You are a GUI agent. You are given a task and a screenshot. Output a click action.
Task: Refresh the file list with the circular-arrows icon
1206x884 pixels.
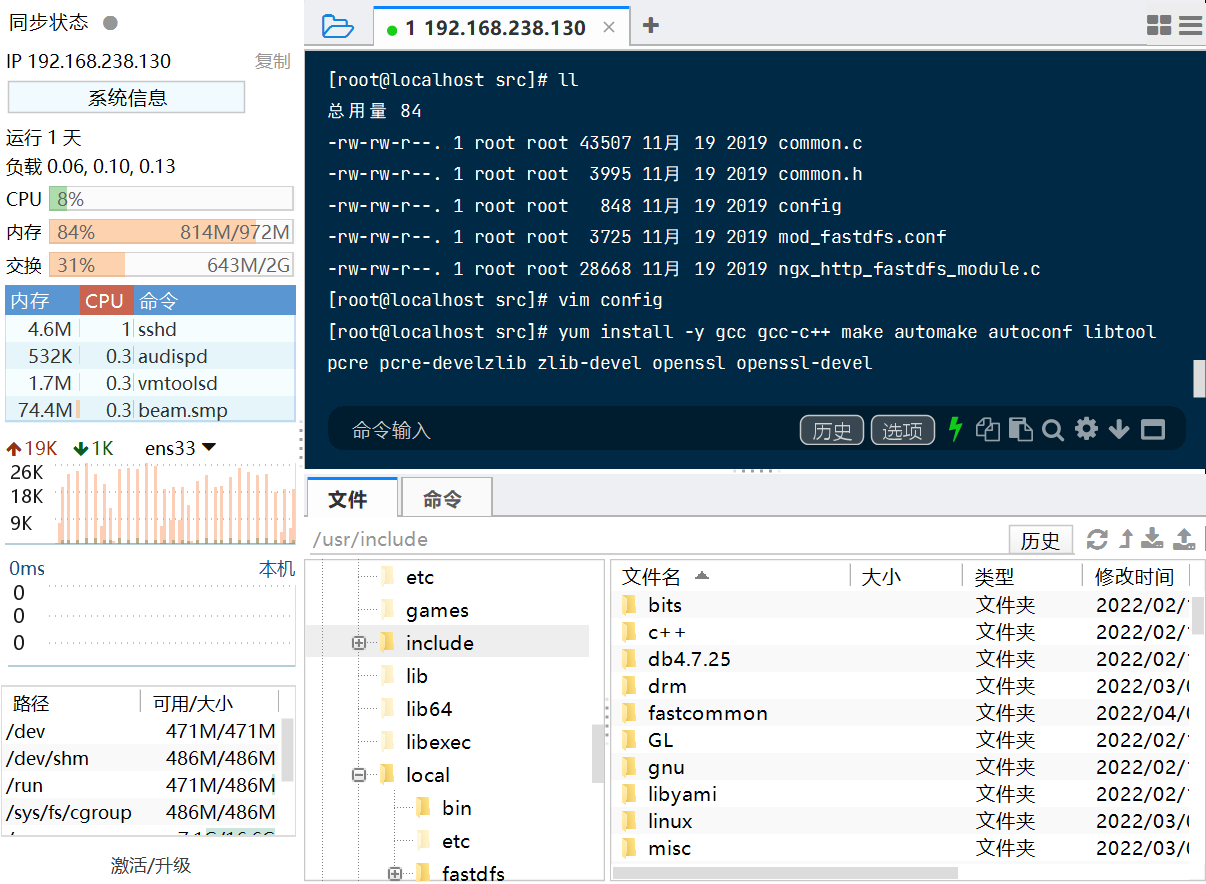pyautogui.click(x=1097, y=539)
